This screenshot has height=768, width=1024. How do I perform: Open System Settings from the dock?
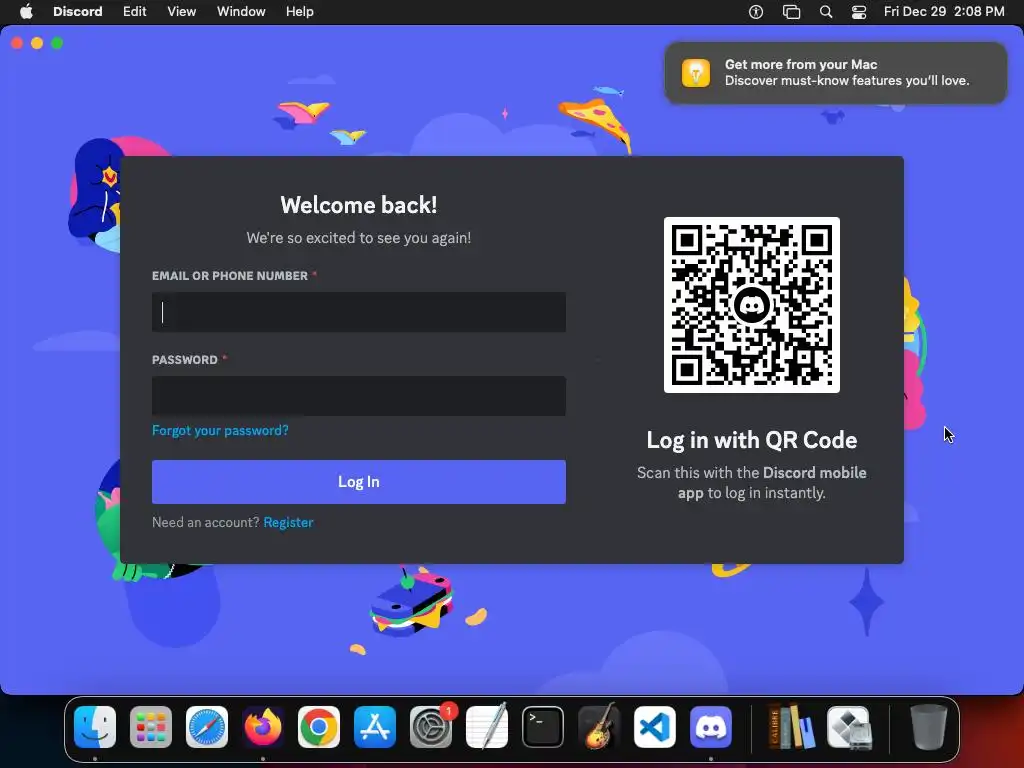tap(431, 727)
